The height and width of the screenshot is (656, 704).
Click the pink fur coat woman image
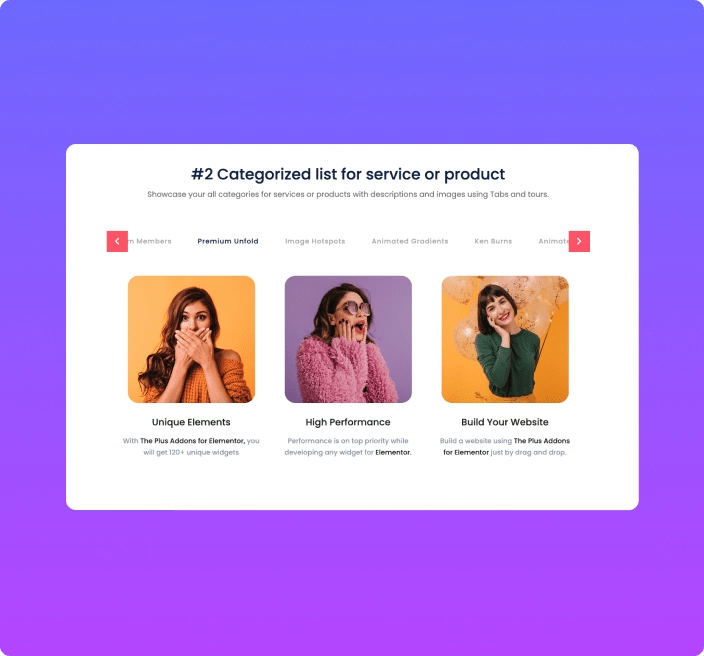348,339
